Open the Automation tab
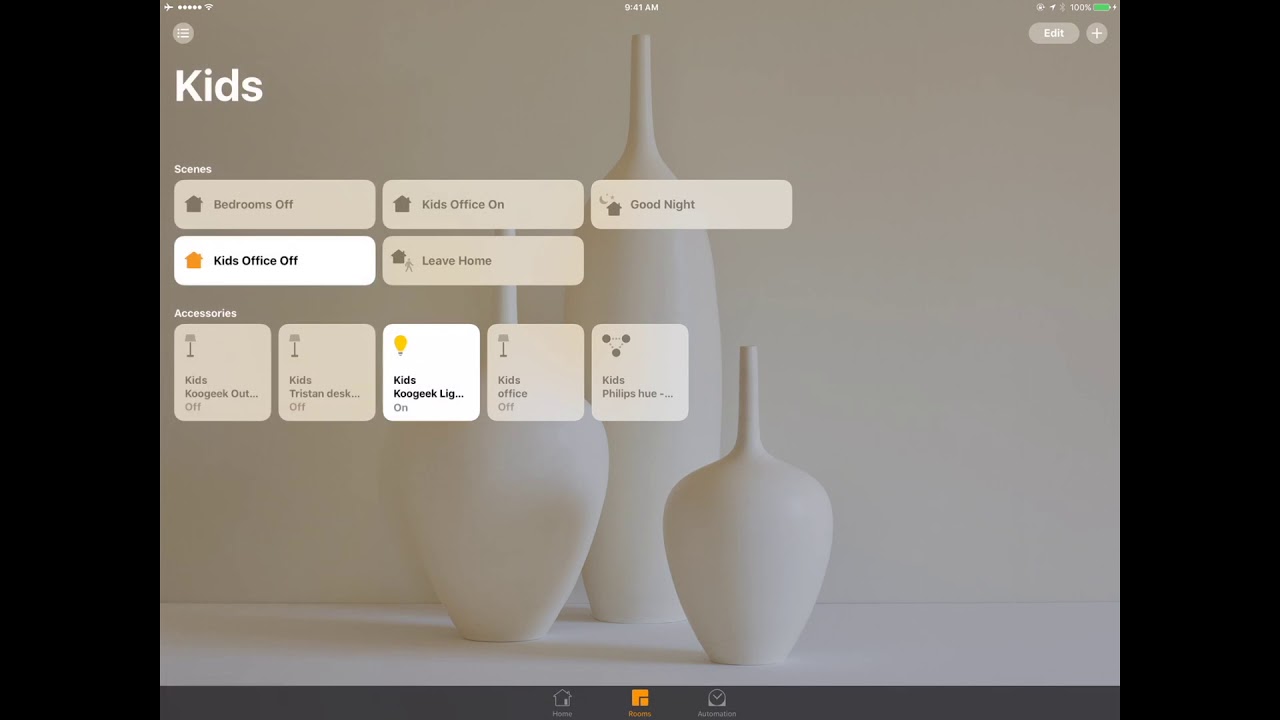1280x720 pixels. [x=717, y=702]
